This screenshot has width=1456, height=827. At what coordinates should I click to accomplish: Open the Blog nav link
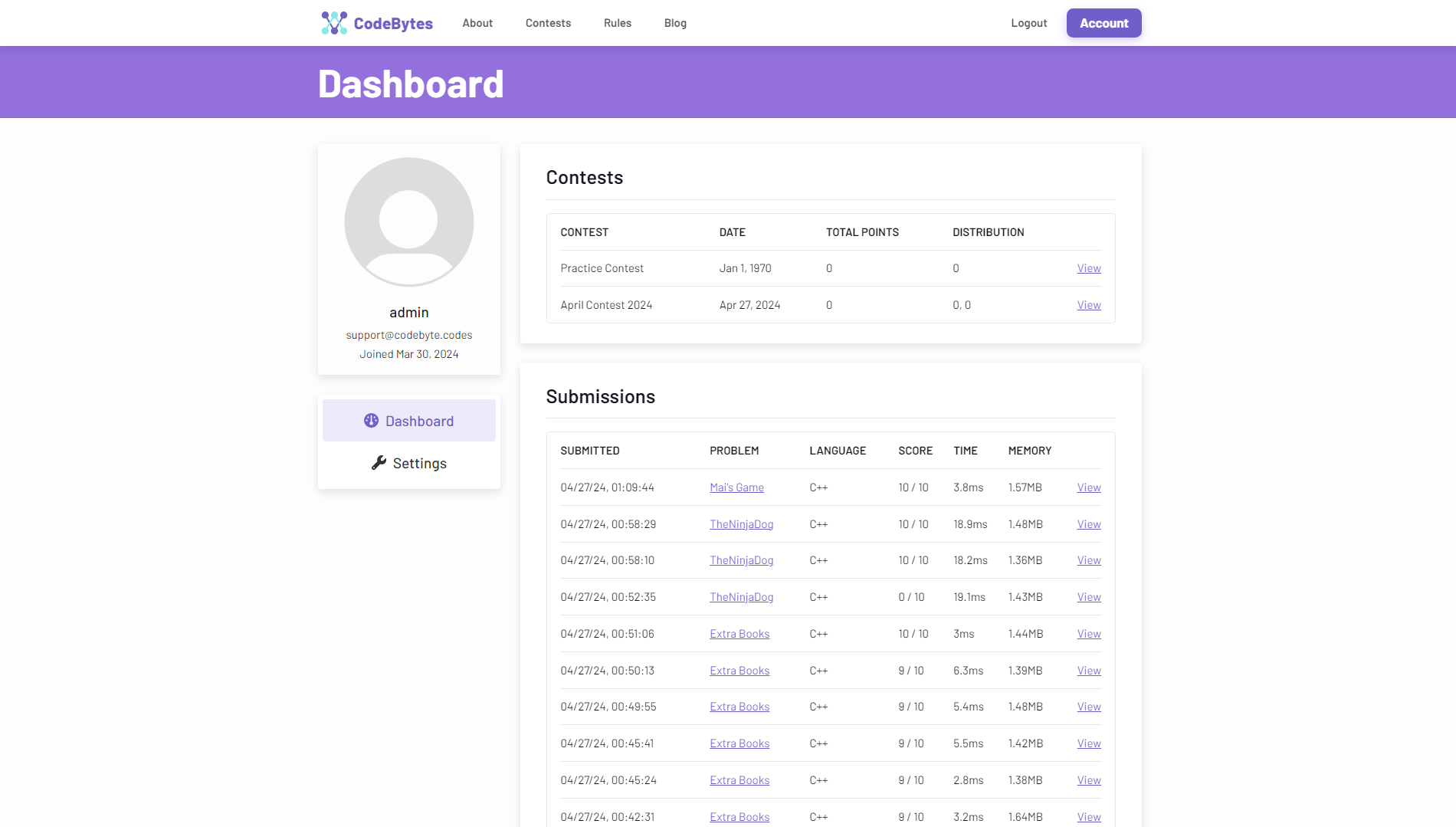tap(675, 23)
